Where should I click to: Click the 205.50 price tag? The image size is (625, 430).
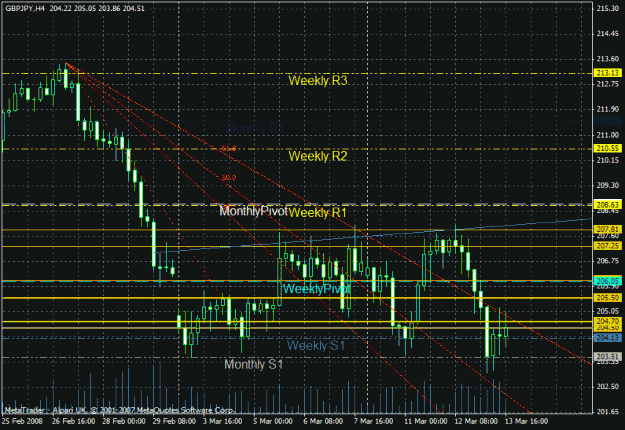(607, 298)
